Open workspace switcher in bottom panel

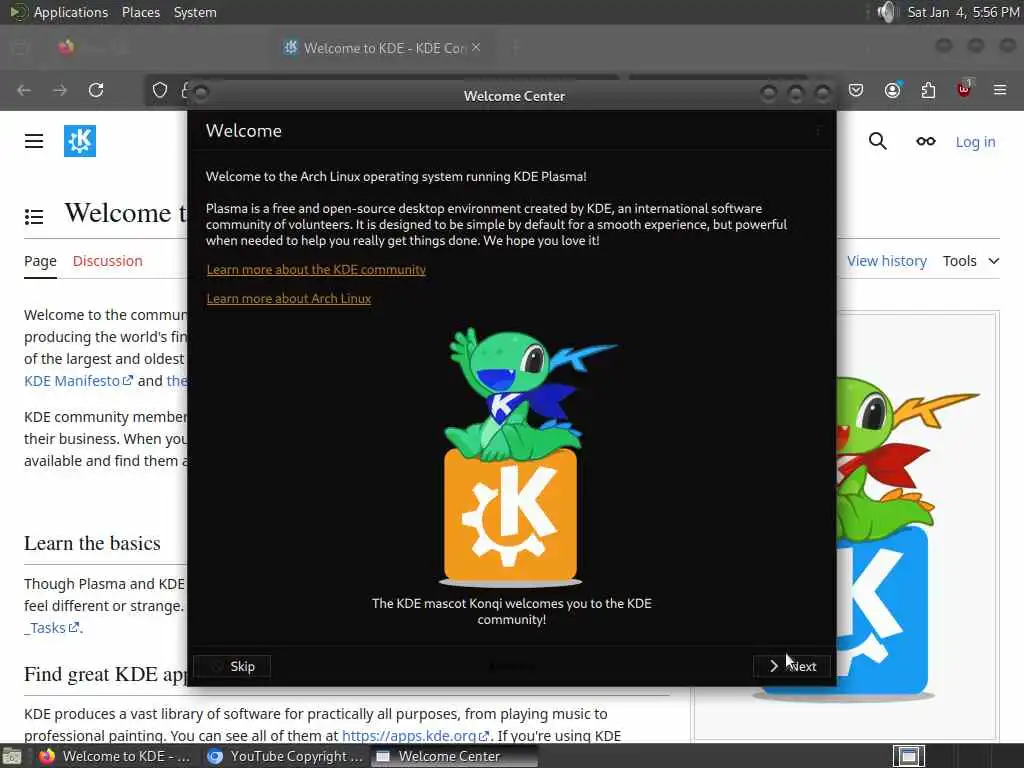click(x=908, y=756)
